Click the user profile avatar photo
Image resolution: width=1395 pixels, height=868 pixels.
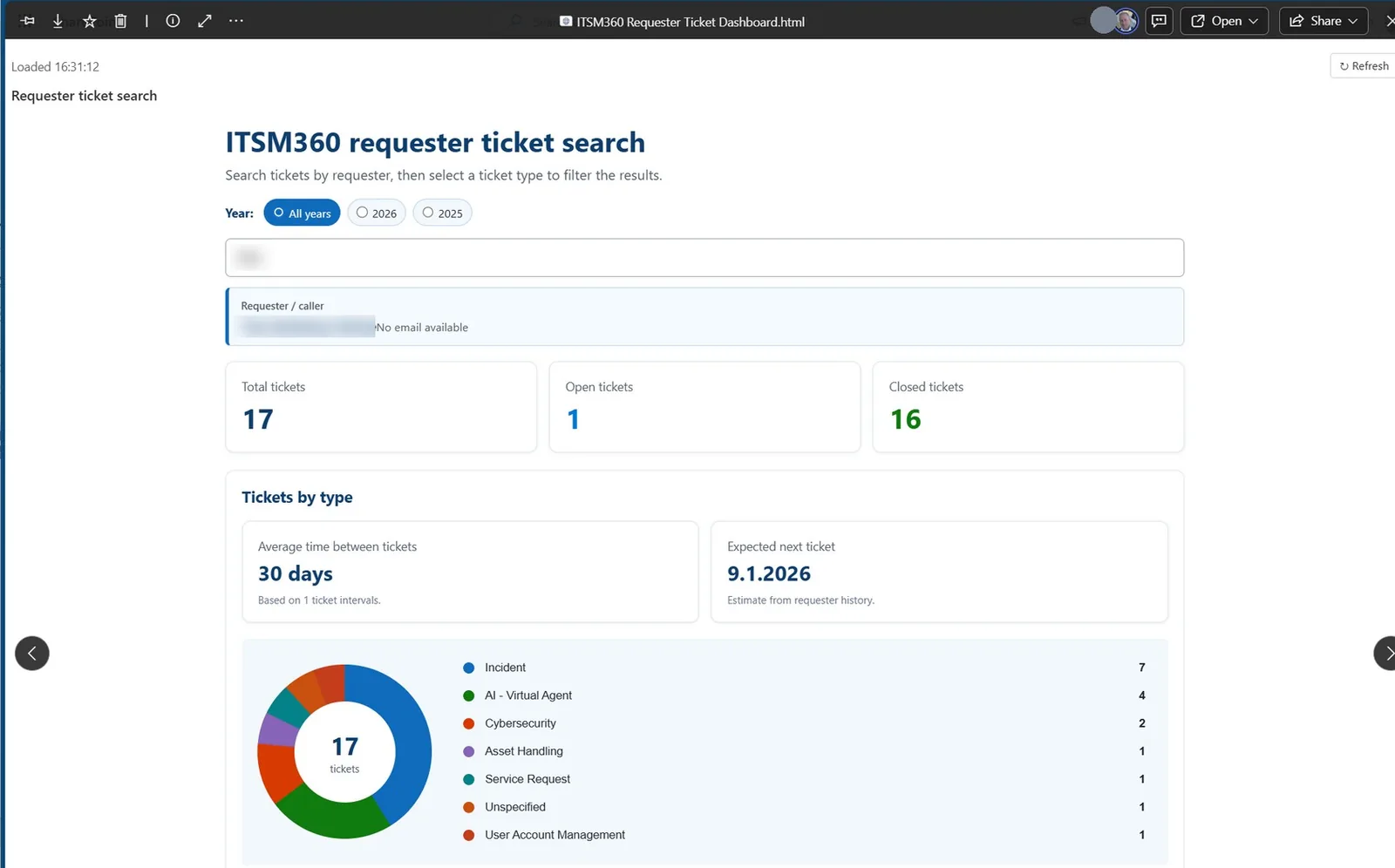click(x=1126, y=21)
